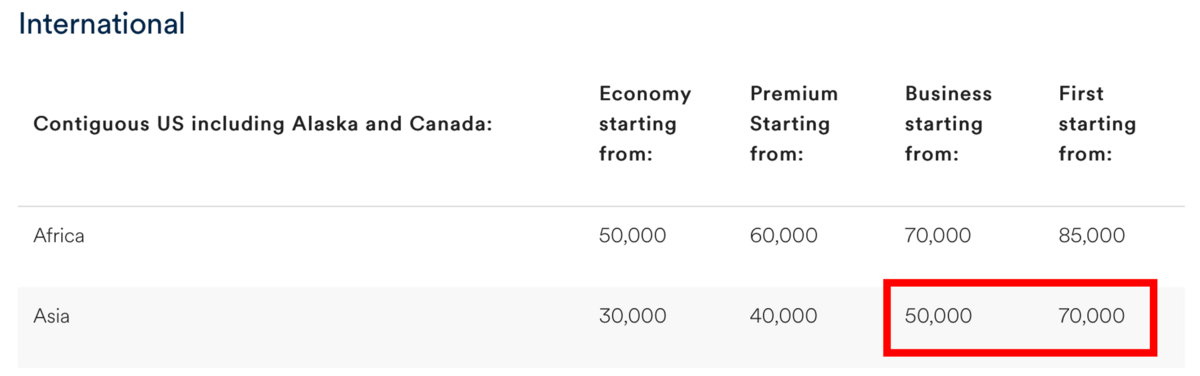Click the red highlight box border
The width and height of the screenshot is (1200, 376).
(x=1019, y=284)
